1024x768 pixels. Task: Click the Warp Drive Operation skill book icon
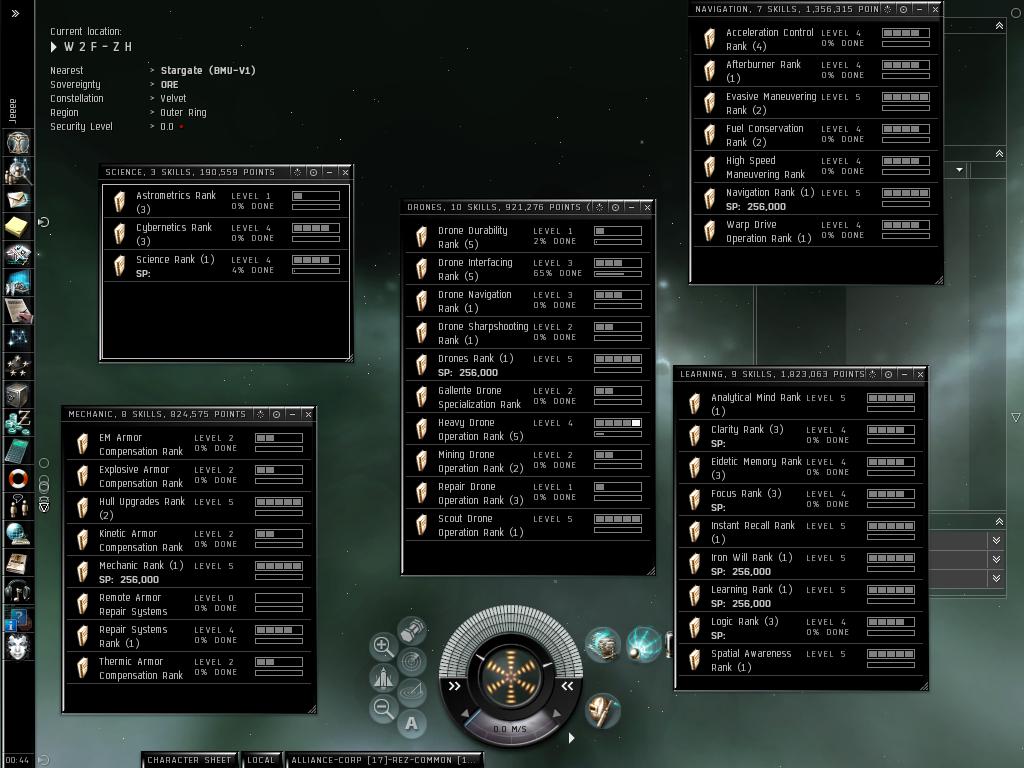click(x=709, y=231)
